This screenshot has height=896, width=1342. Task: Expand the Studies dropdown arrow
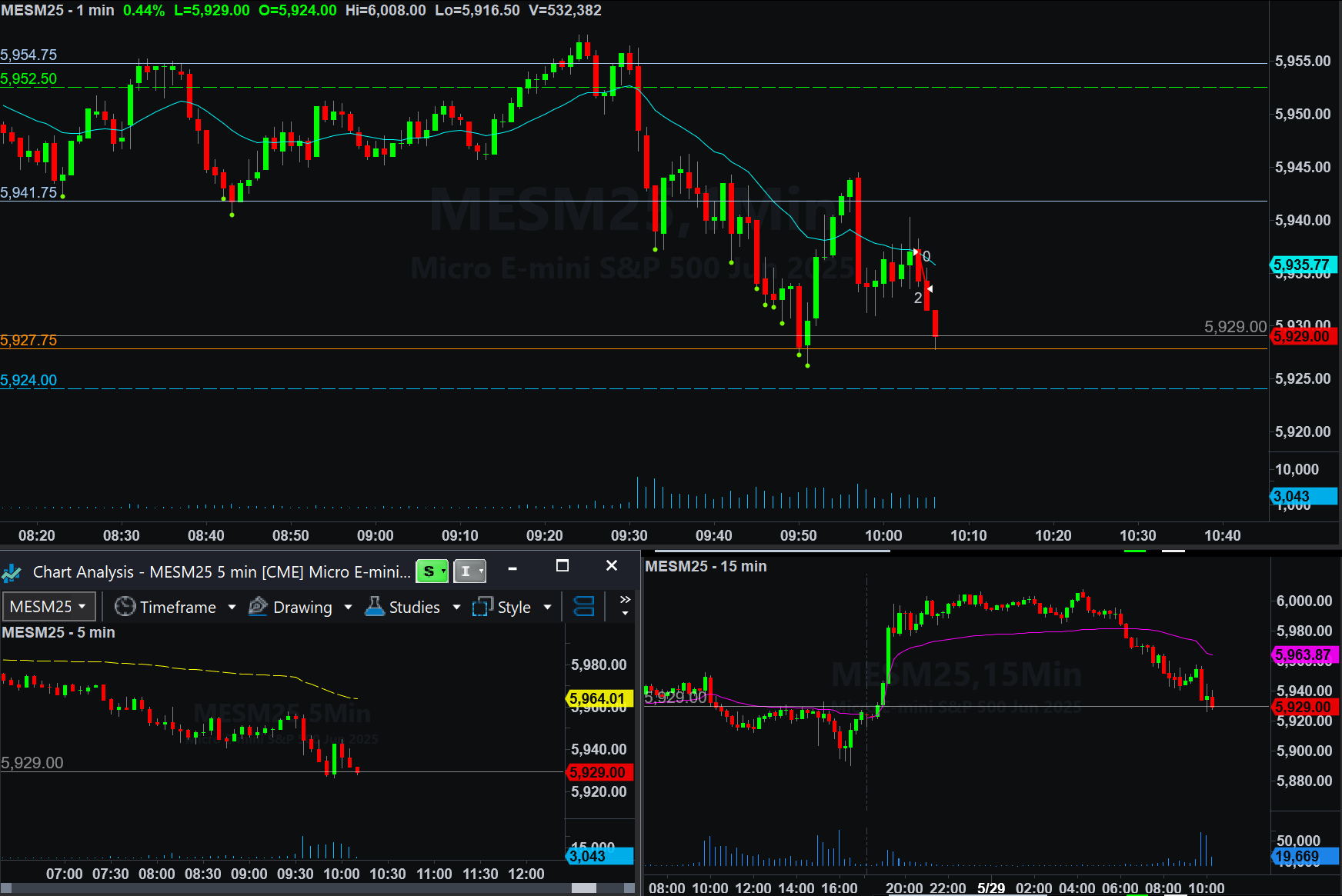point(456,607)
